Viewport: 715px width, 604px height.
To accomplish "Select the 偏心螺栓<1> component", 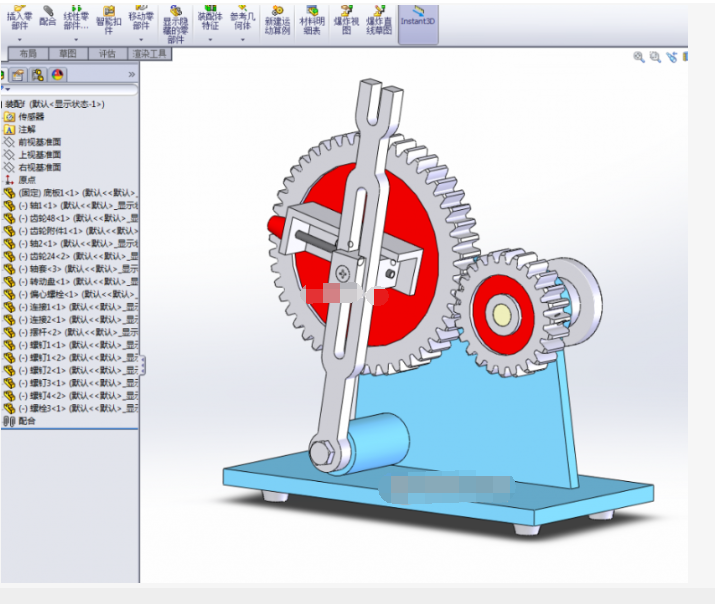I will (71, 294).
